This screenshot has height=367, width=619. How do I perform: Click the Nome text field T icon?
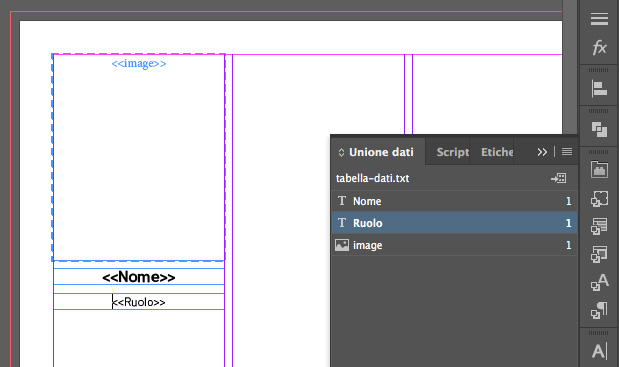coord(342,201)
